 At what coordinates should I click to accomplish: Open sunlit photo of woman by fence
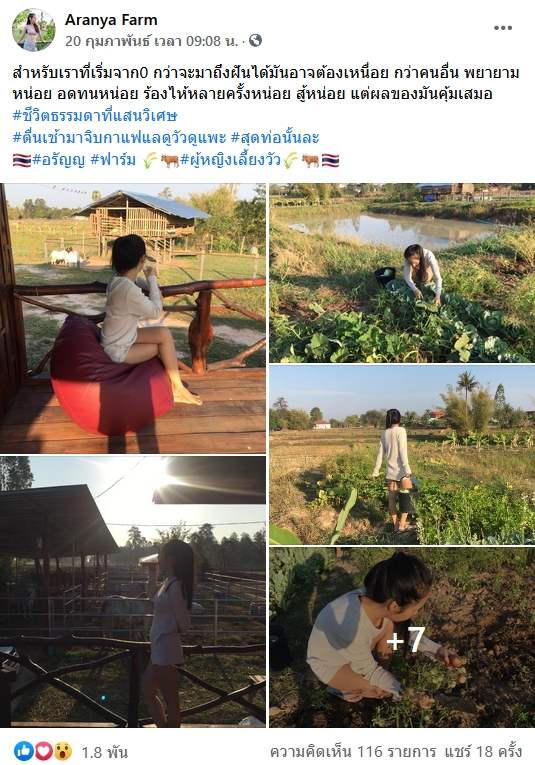[133, 592]
